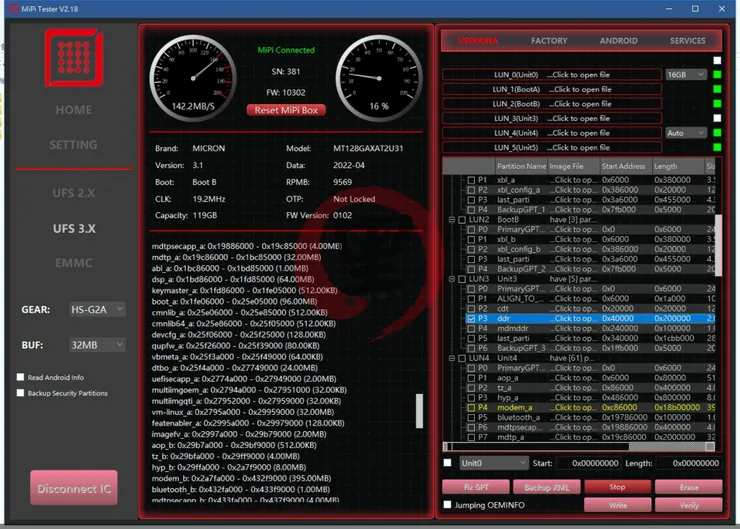
Task: Click the Partition Name column header
Action: click(521, 166)
